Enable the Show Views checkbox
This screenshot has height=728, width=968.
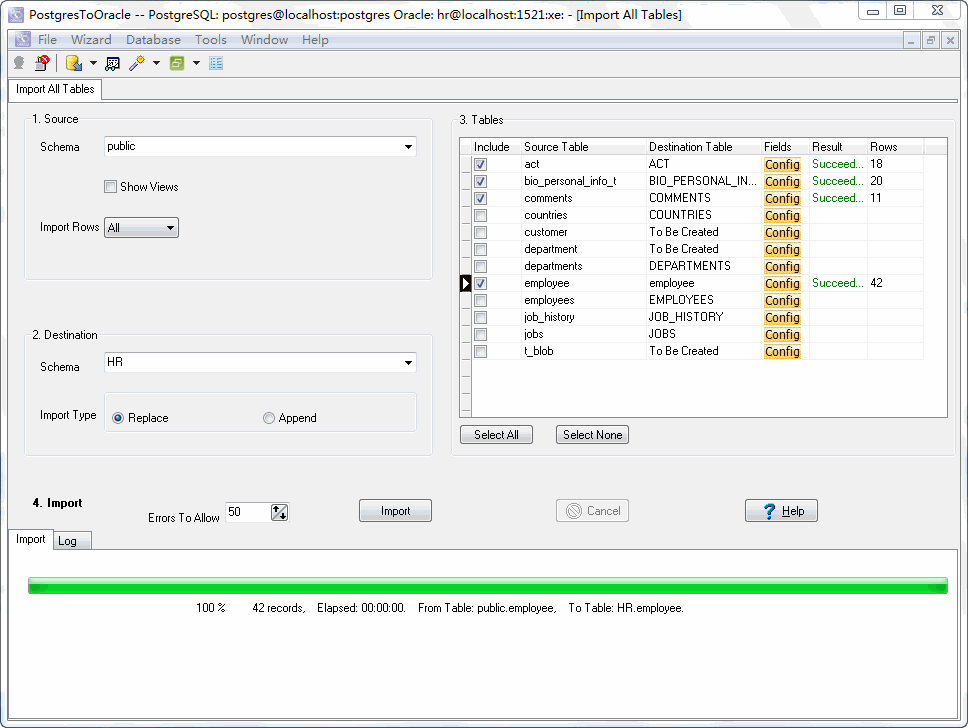111,186
